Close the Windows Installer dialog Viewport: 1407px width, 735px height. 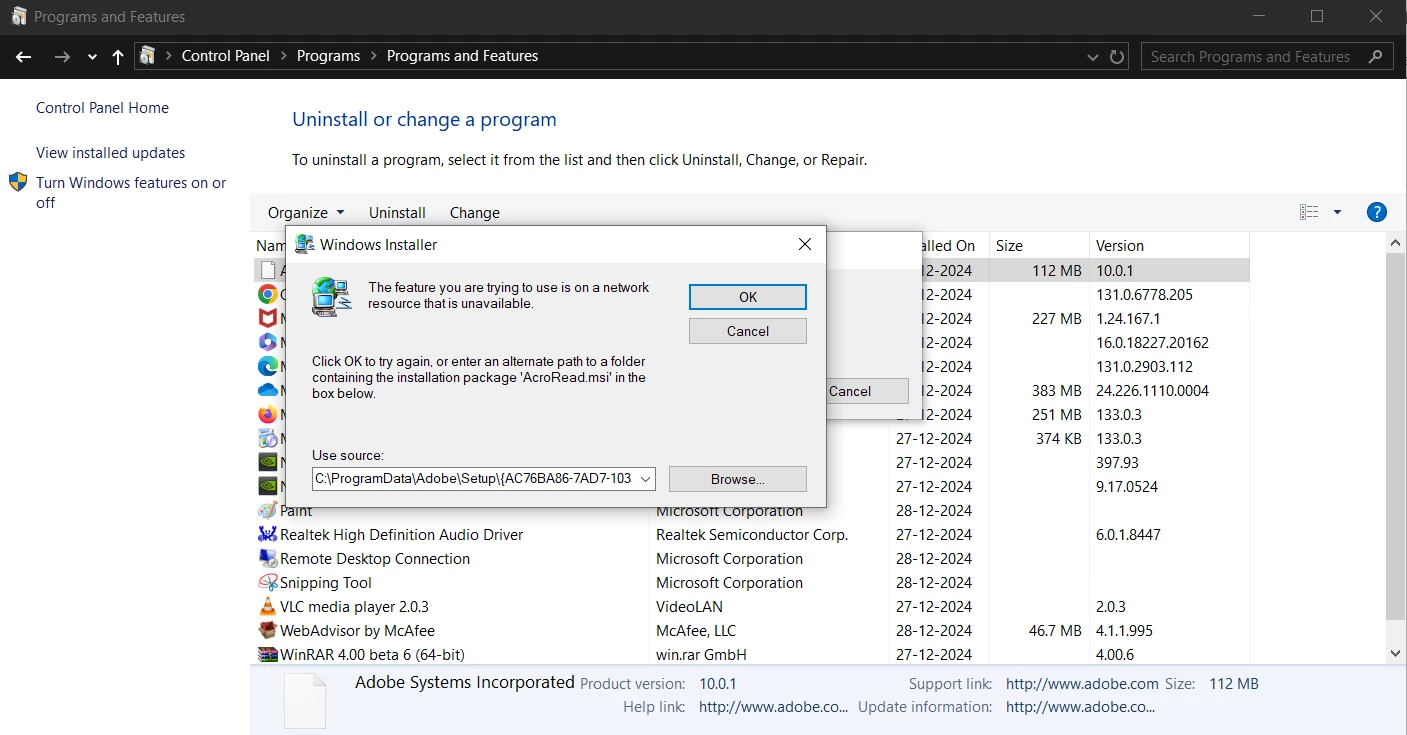point(805,244)
